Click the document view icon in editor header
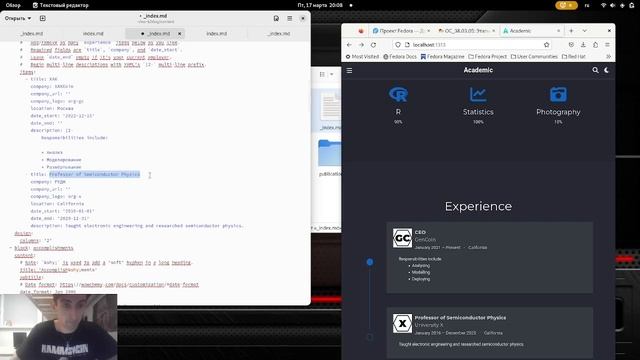 tap(276, 18)
